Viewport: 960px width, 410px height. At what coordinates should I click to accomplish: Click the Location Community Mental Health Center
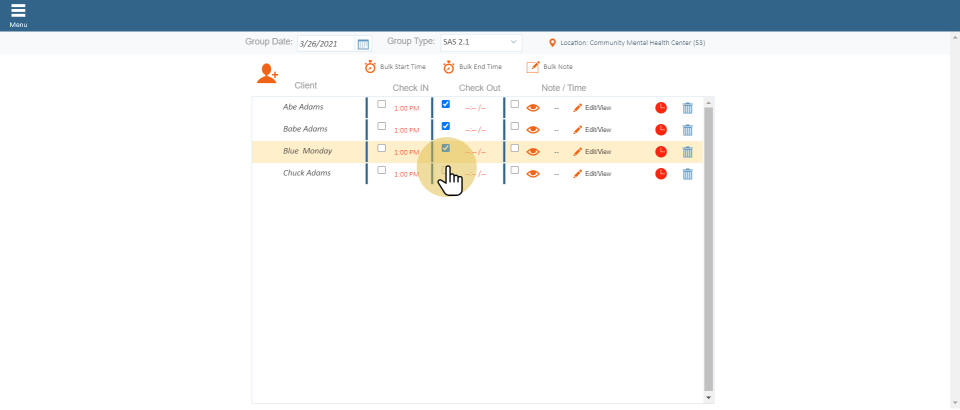(632, 43)
